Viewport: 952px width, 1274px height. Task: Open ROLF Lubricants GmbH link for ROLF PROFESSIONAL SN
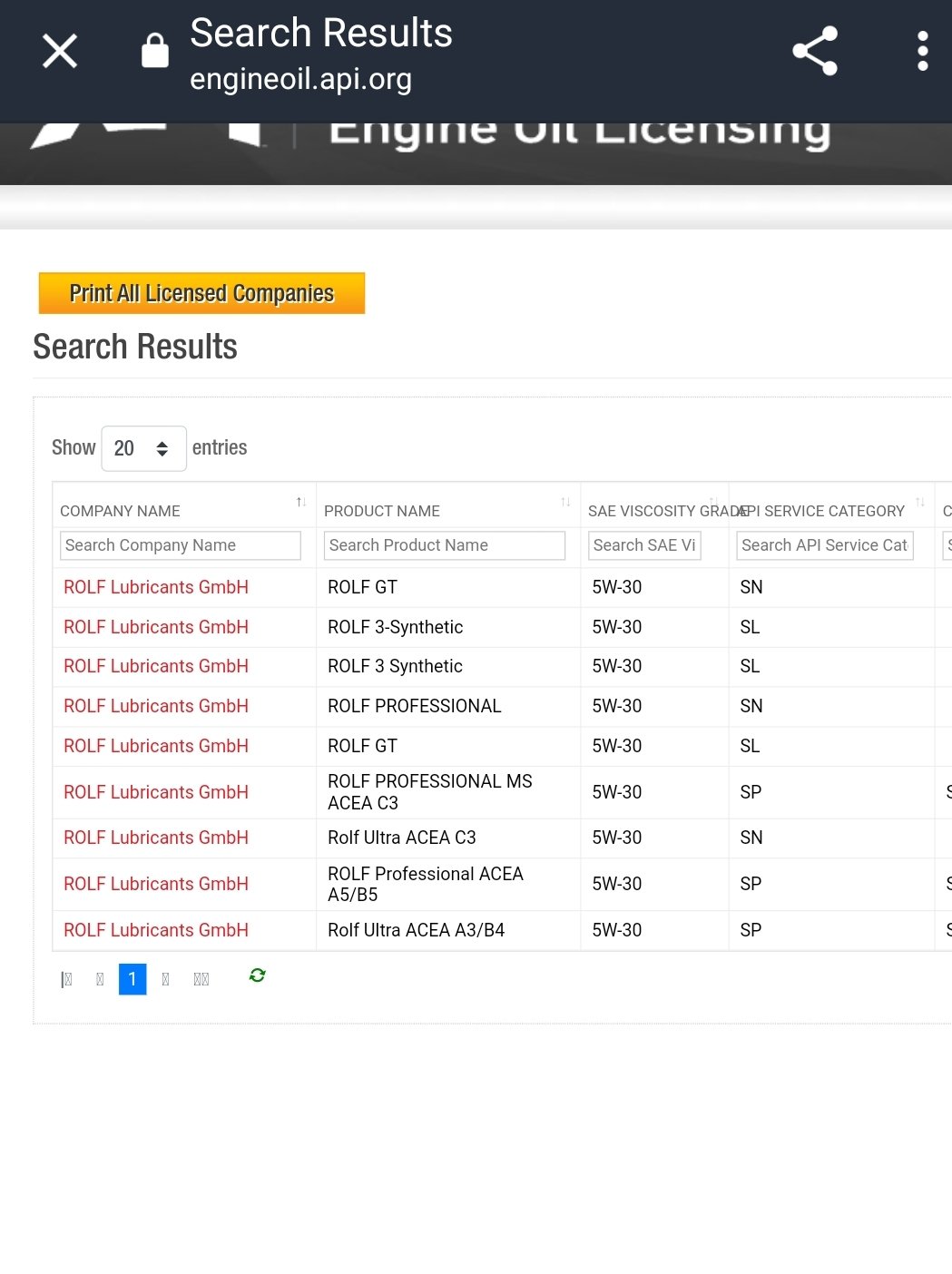(x=156, y=706)
